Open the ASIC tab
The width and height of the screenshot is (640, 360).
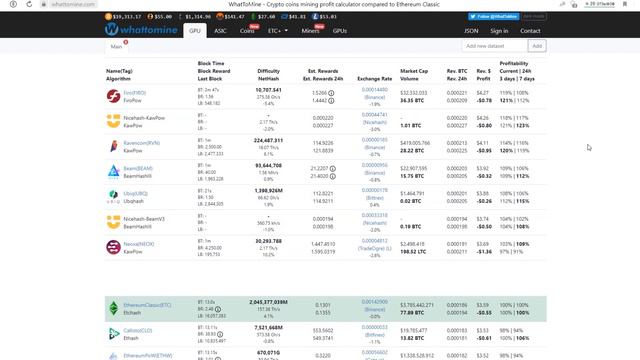tap(220, 31)
